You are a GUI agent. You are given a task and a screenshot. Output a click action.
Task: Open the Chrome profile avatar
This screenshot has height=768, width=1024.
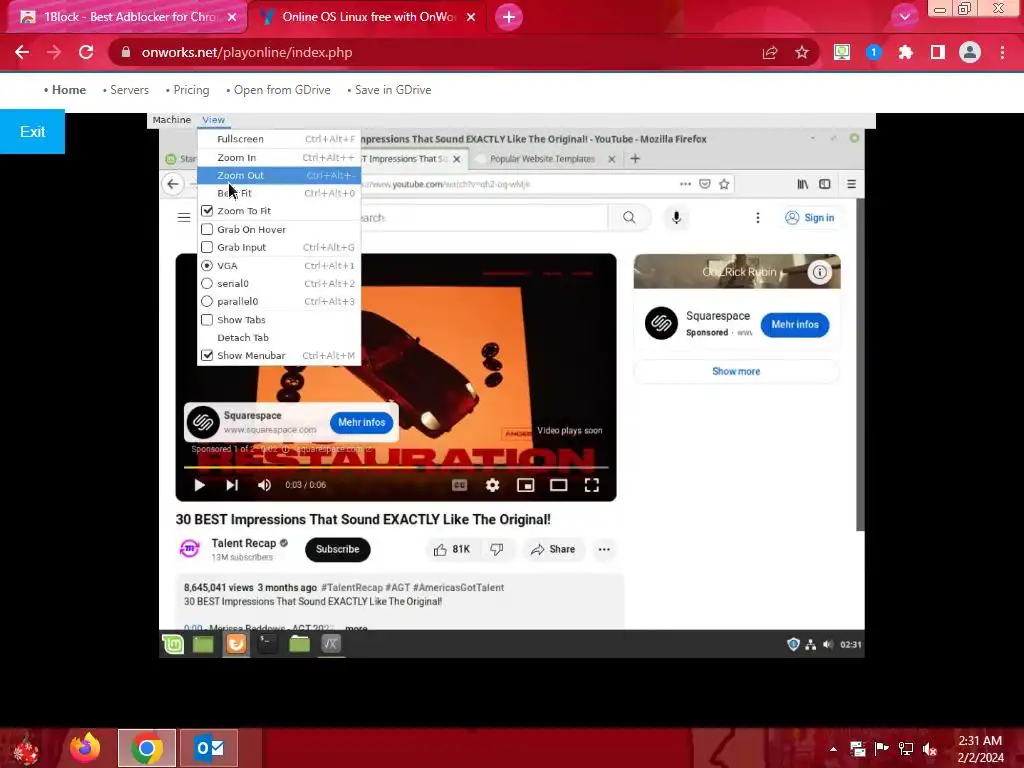coord(970,52)
